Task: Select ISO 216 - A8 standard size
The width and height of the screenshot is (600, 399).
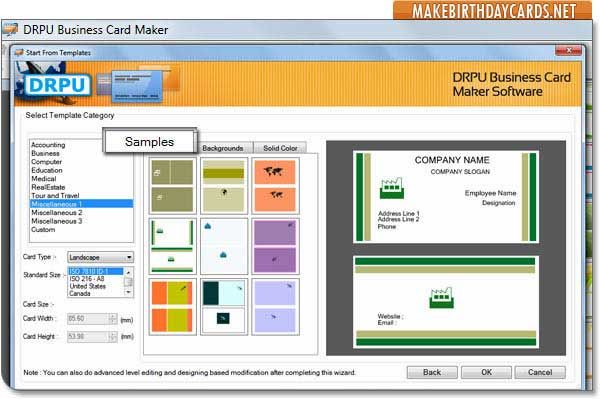Action: 96,279
